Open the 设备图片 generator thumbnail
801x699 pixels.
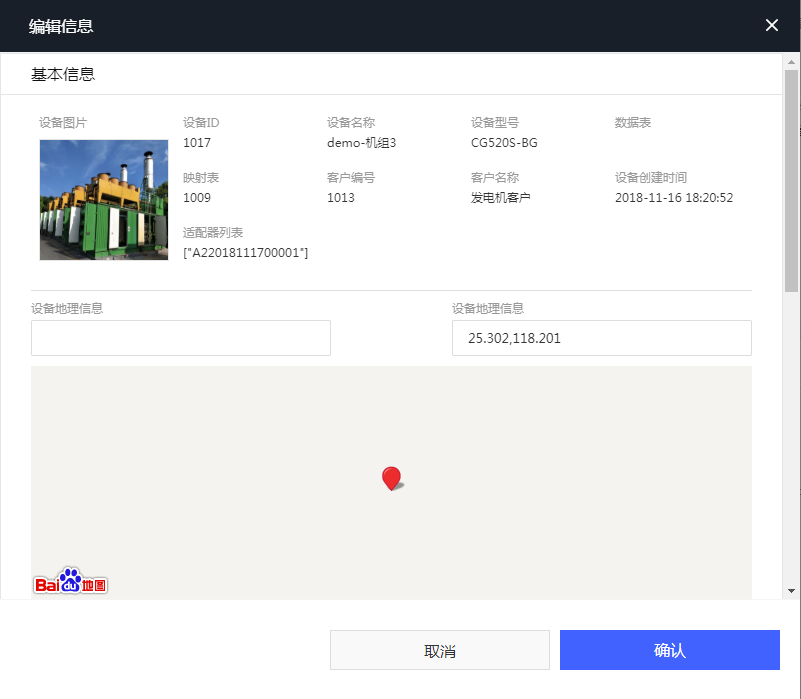104,200
